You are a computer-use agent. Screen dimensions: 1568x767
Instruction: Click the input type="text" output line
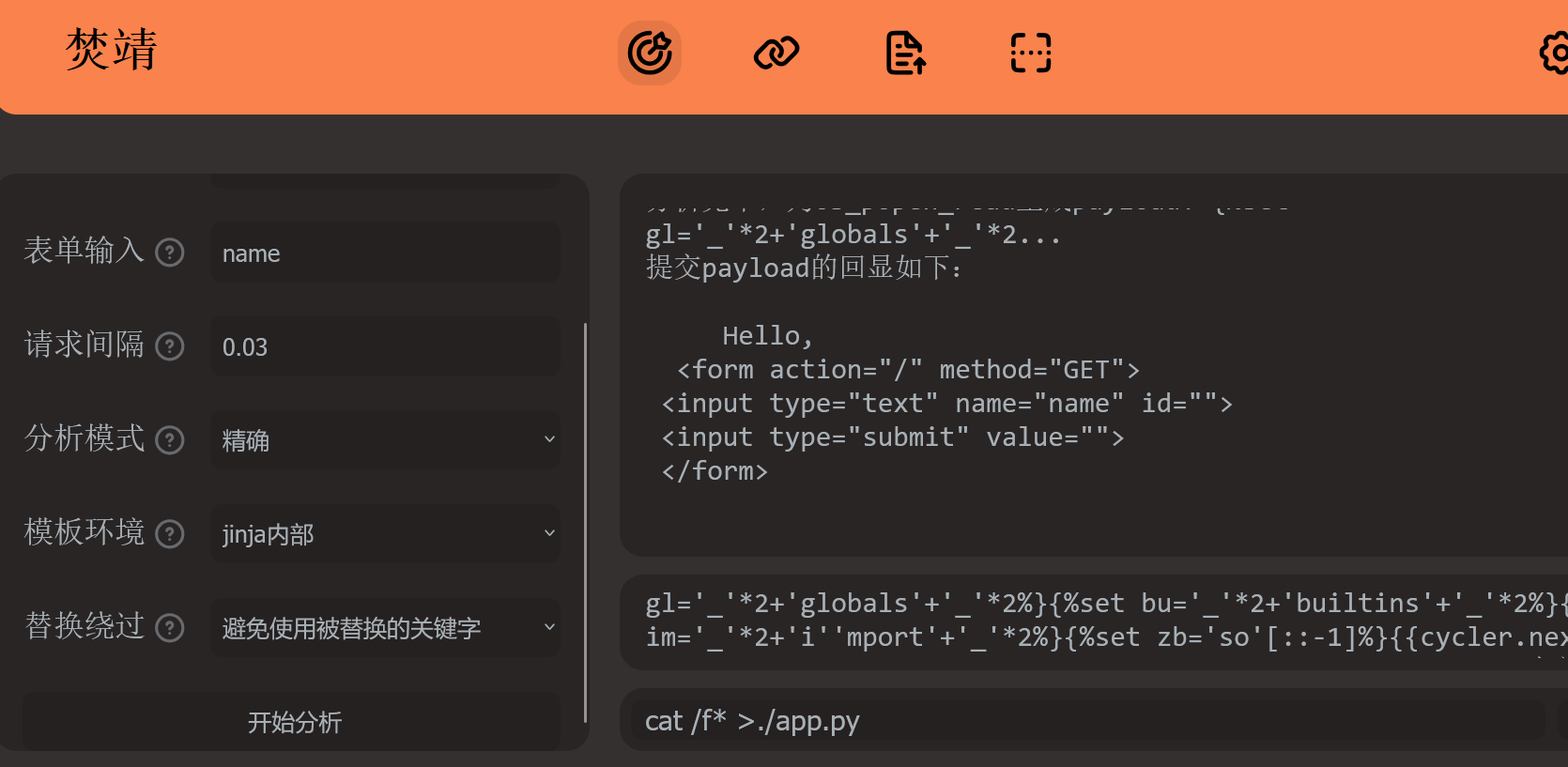946,404
